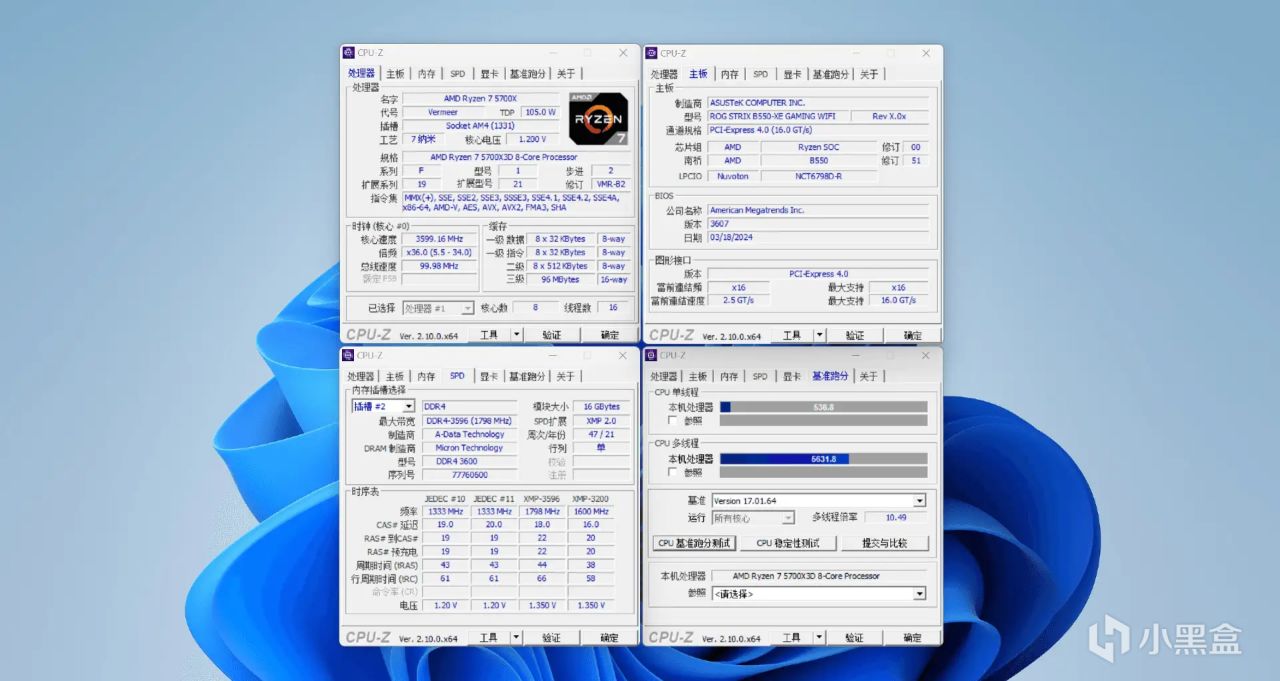Click the 线程数 value 16
1280x681 pixels.
pos(613,308)
